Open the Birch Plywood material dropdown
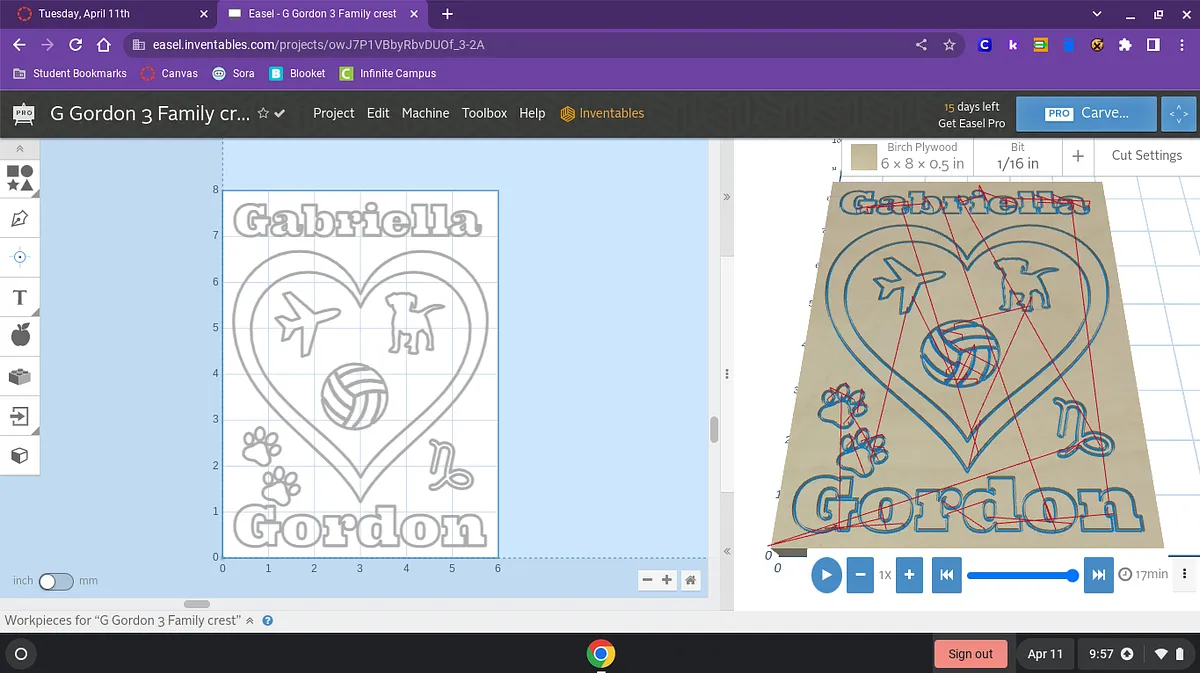Viewport: 1200px width, 673px height. (908, 156)
